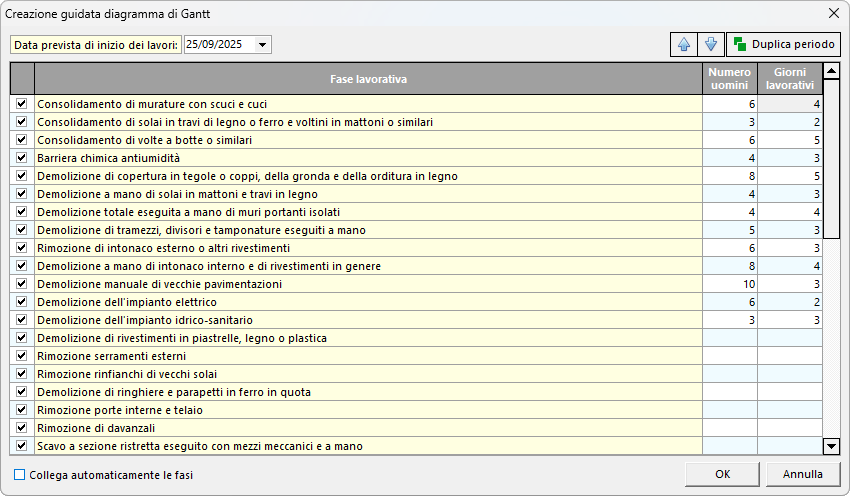The width and height of the screenshot is (850, 496).
Task: Select Numero uomini cell for pavimentazioni row
Action: [729, 284]
